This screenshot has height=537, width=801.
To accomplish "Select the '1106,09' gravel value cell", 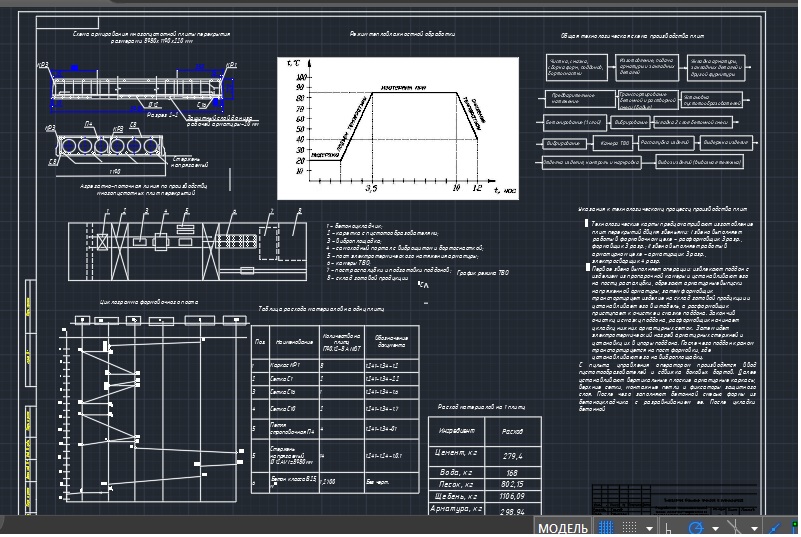I will [513, 496].
